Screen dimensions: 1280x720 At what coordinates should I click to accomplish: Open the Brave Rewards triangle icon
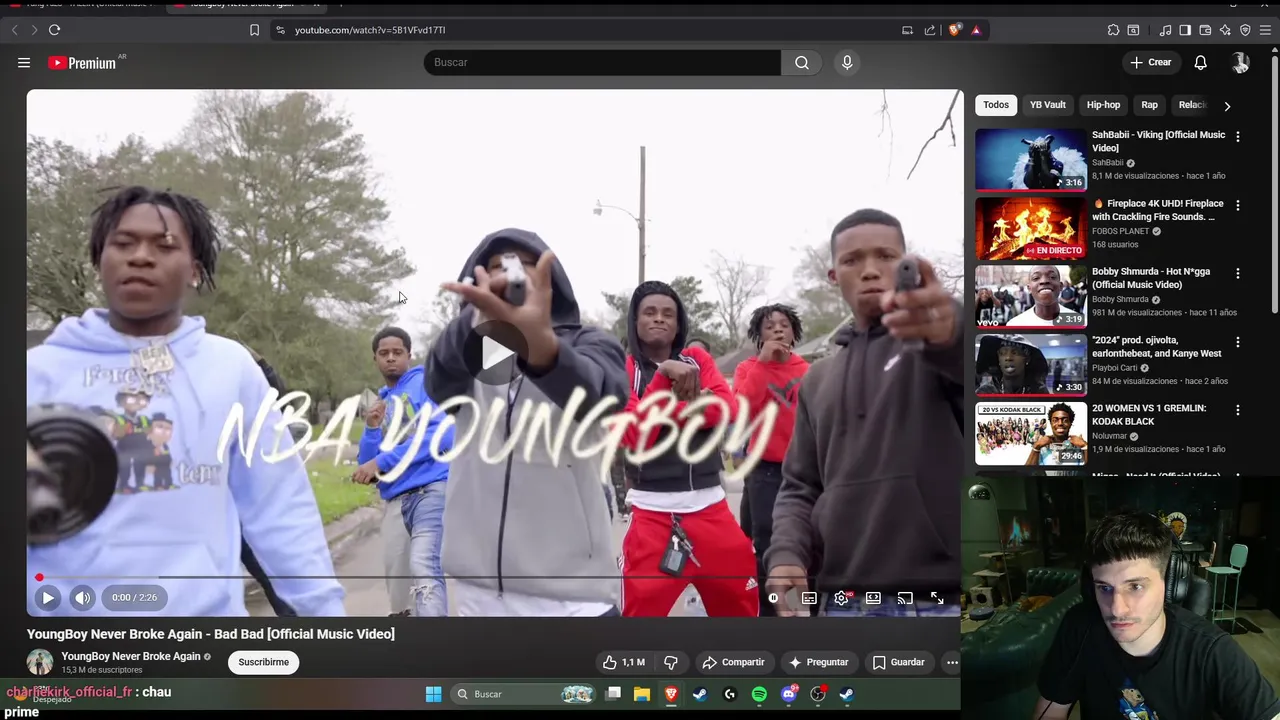coord(976,30)
